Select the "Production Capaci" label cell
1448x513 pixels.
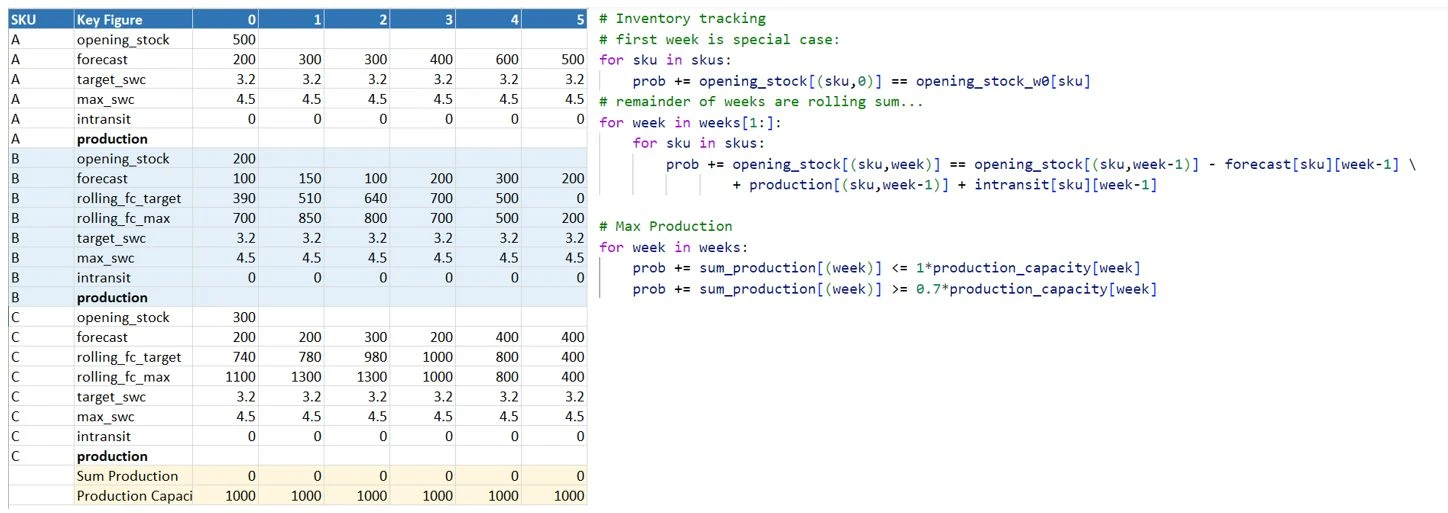pyautogui.click(x=133, y=496)
